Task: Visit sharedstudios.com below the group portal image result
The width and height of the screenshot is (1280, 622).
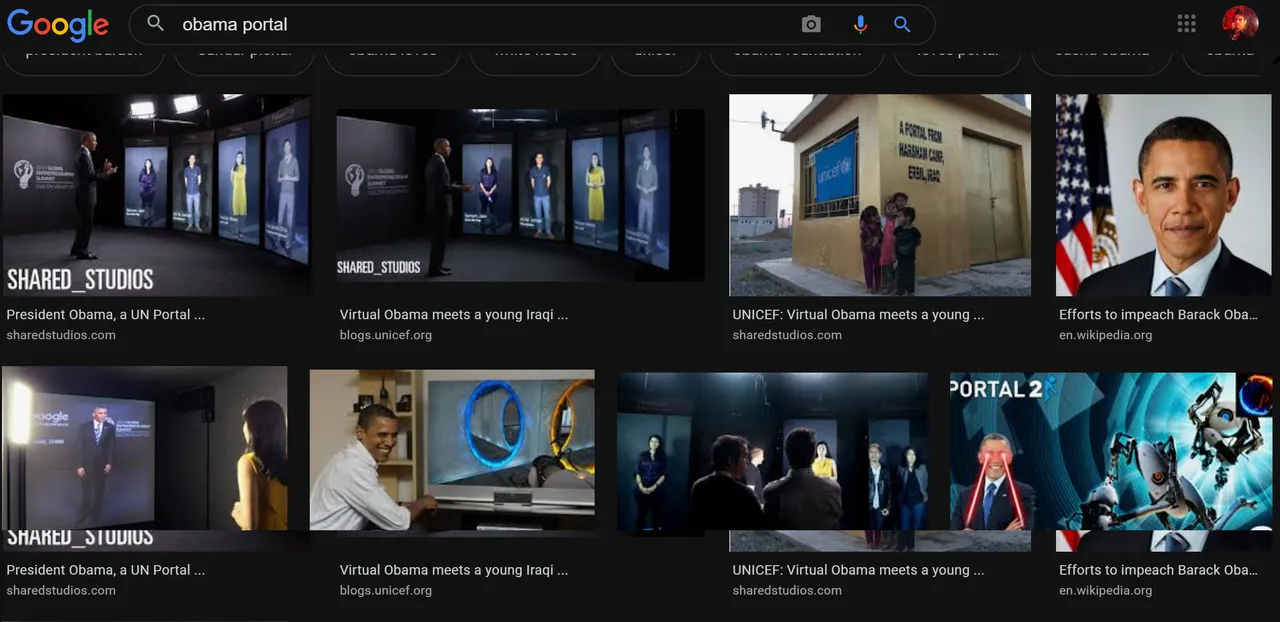Action: coord(787,591)
